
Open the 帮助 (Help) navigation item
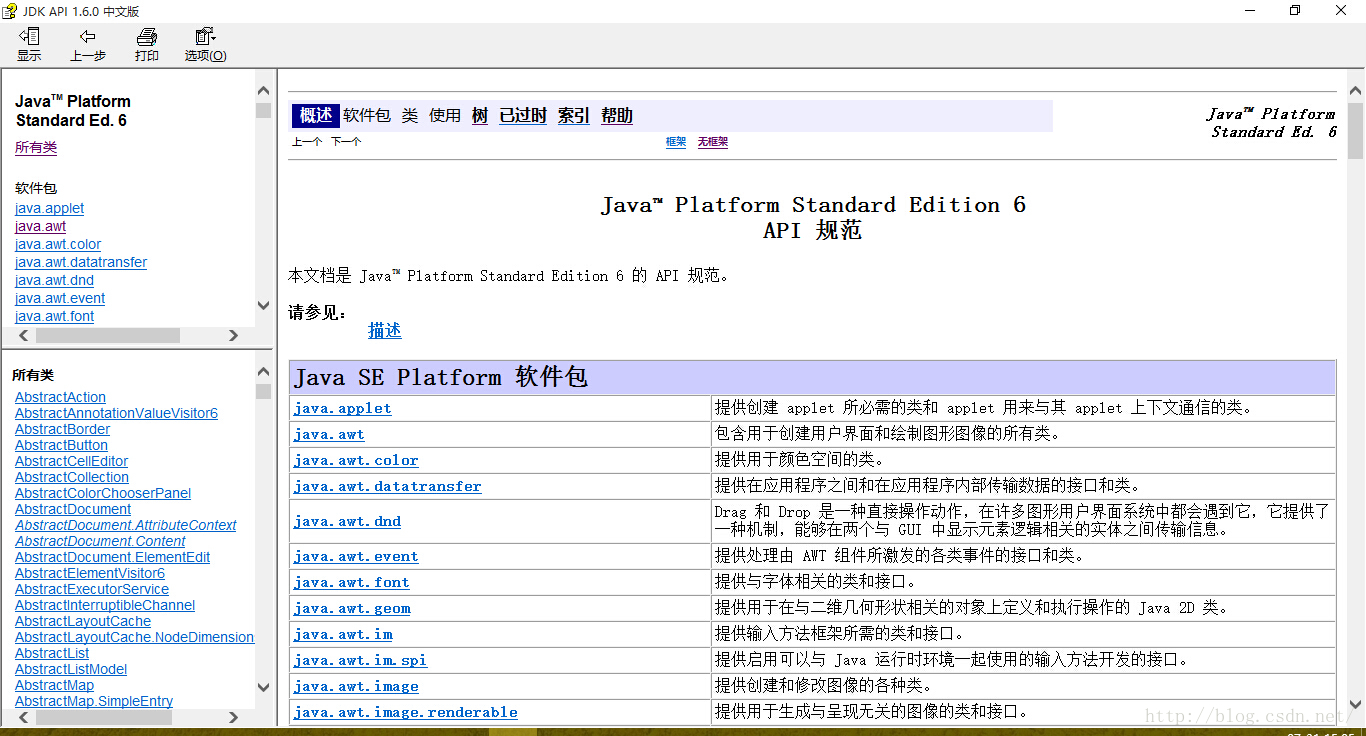[617, 116]
